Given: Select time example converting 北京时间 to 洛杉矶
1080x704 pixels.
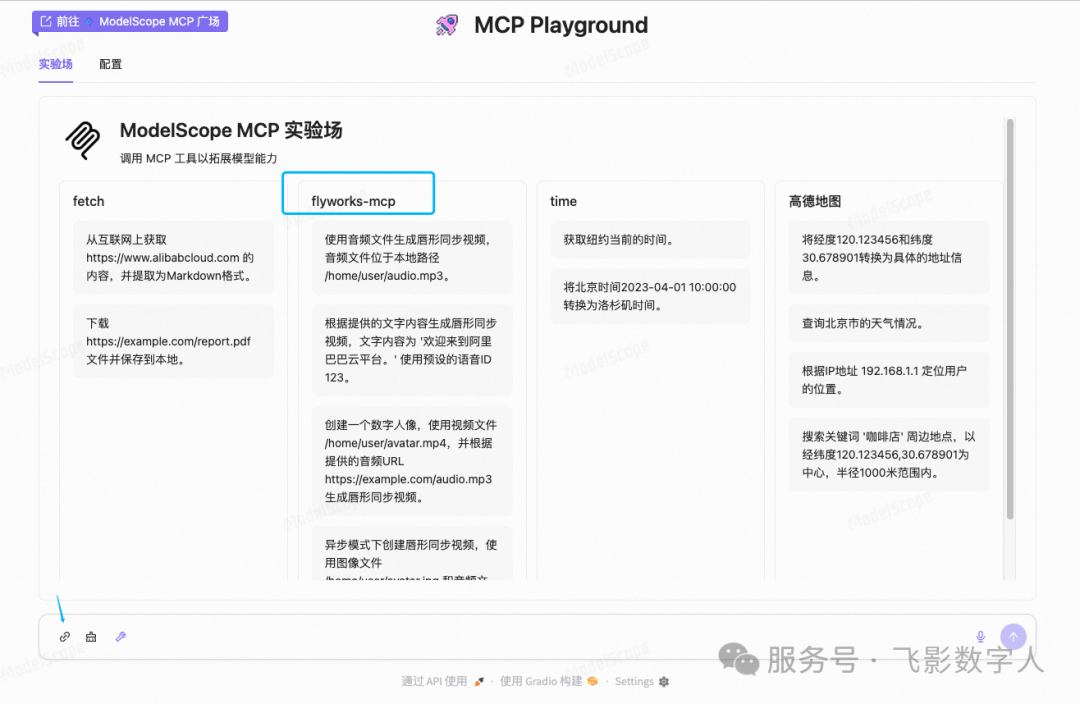Looking at the screenshot, I should click(x=650, y=296).
